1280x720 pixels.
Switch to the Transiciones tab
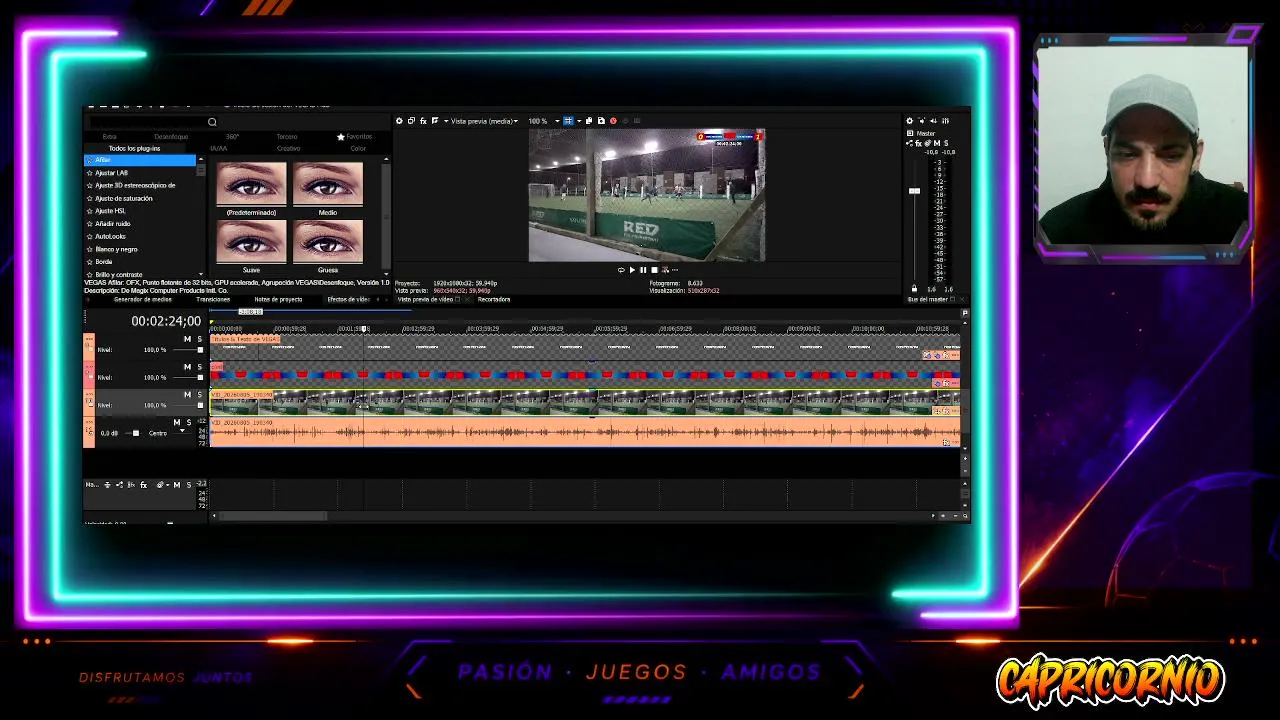click(213, 299)
